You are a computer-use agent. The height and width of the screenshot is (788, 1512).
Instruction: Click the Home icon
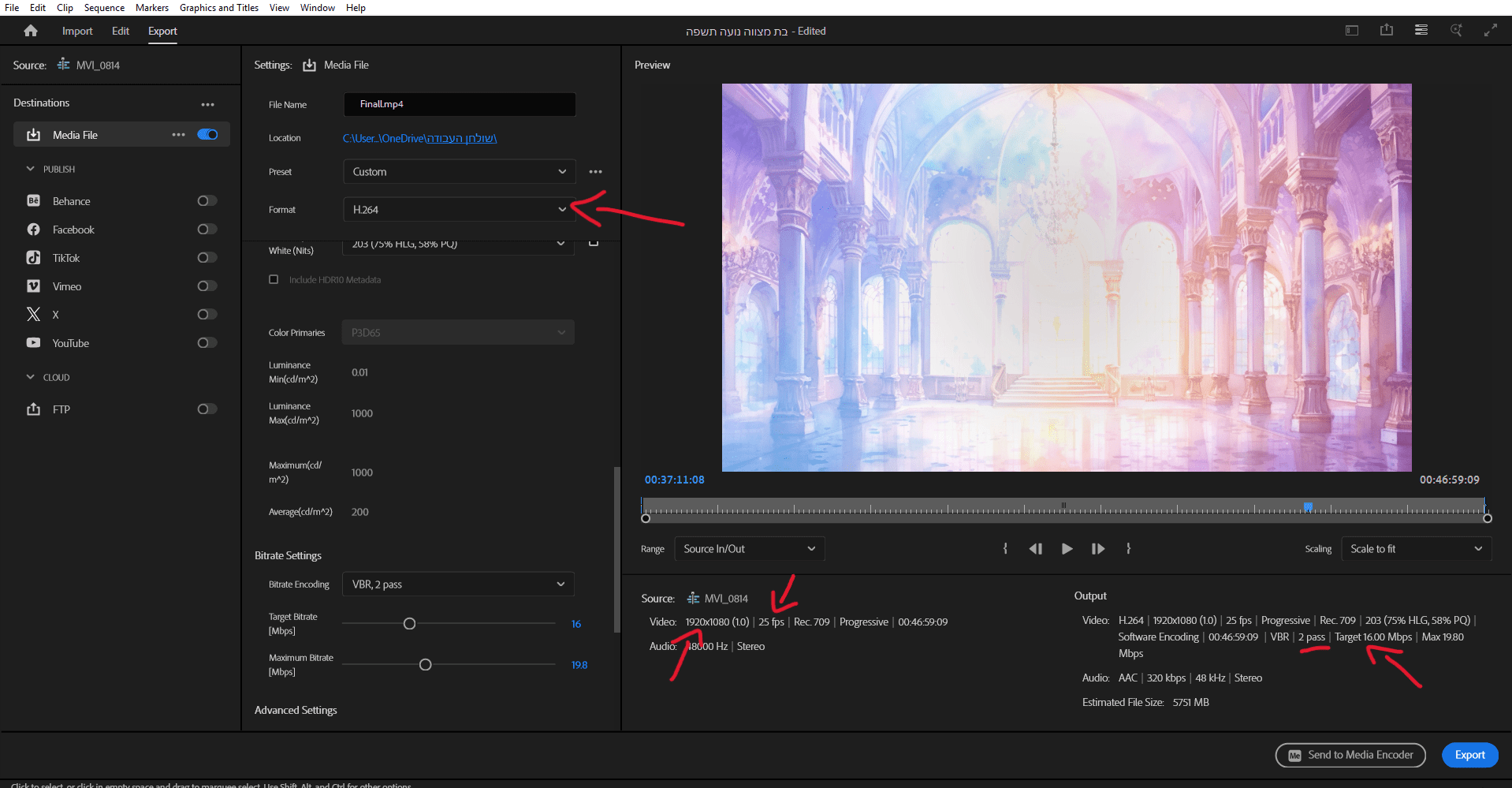31,31
